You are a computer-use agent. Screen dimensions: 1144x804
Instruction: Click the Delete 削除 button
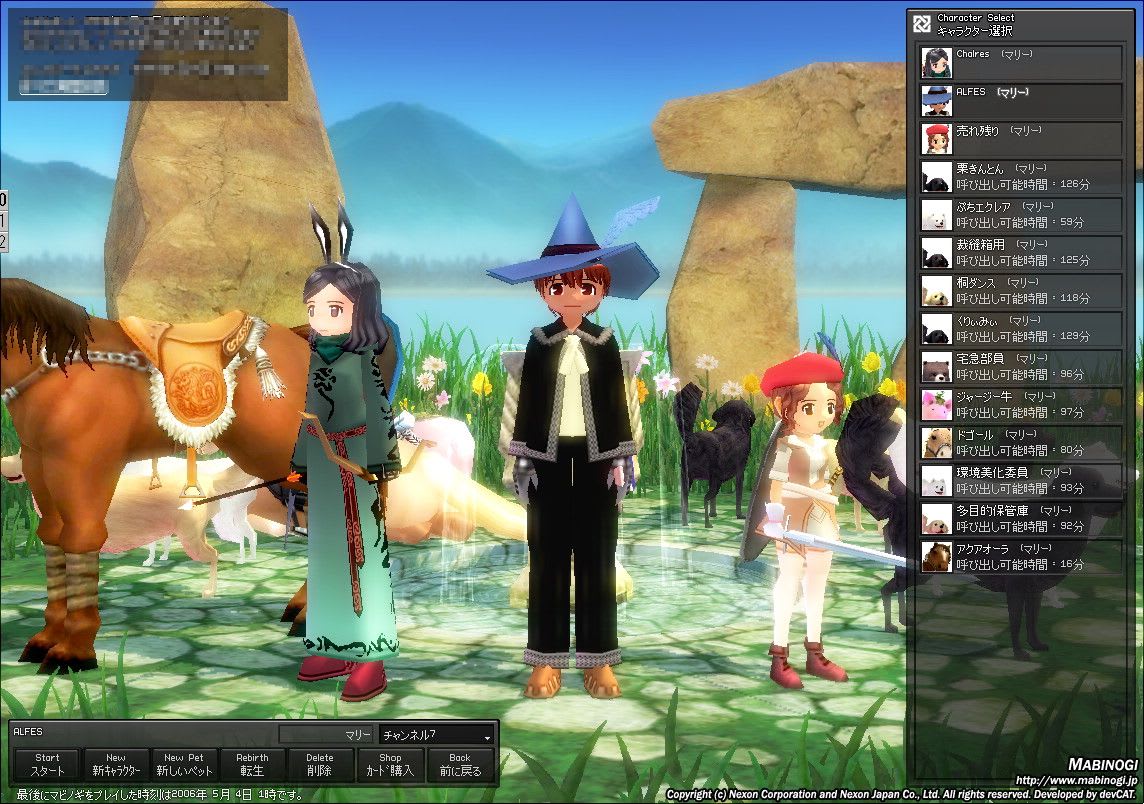coord(320,765)
